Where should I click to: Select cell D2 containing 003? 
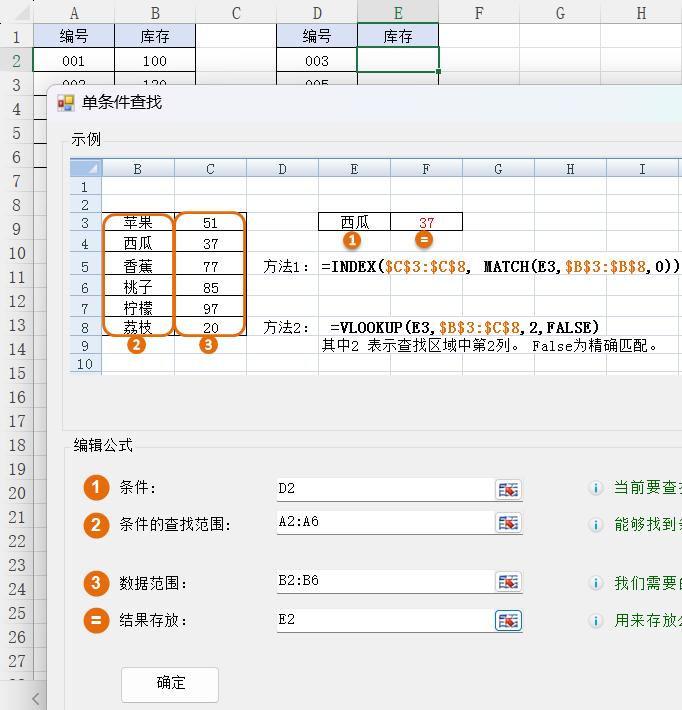pyautogui.click(x=316, y=61)
